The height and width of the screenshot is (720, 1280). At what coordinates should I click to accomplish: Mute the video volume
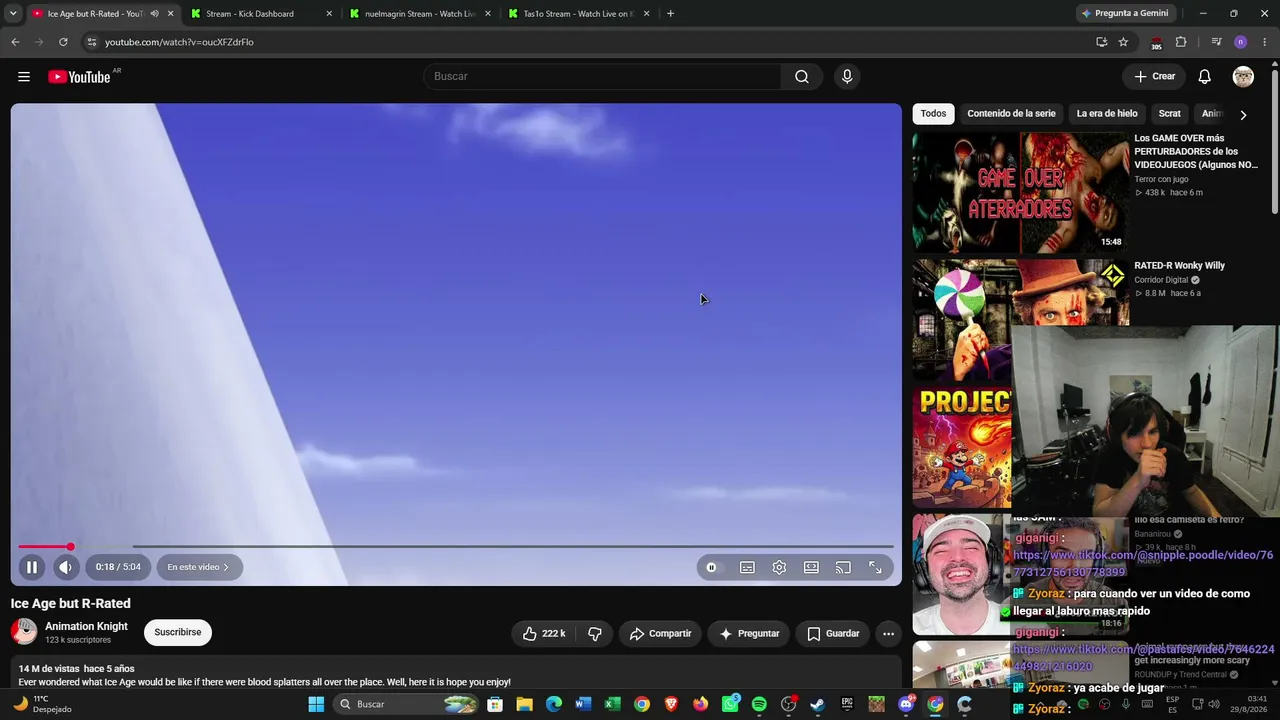[66, 567]
